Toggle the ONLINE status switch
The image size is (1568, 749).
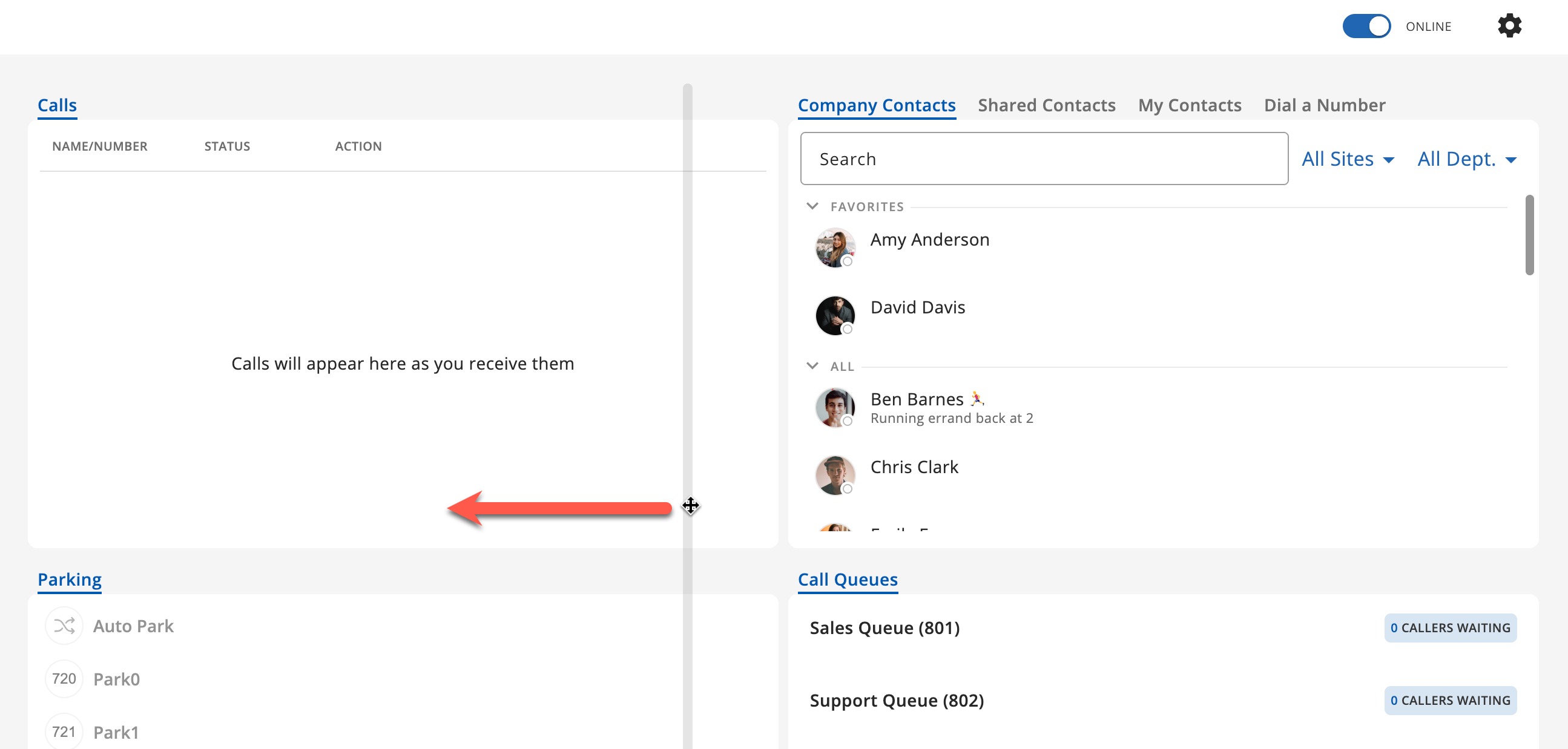click(x=1366, y=26)
